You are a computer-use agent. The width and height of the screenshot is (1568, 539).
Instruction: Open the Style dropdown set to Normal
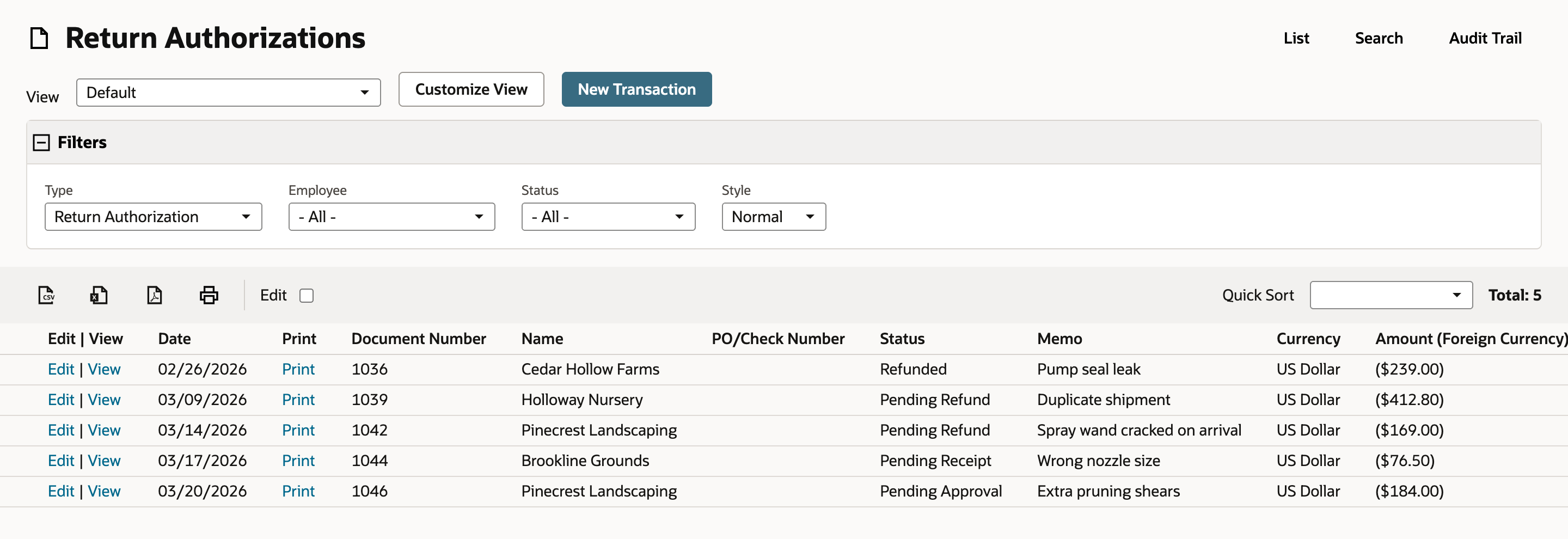point(774,217)
